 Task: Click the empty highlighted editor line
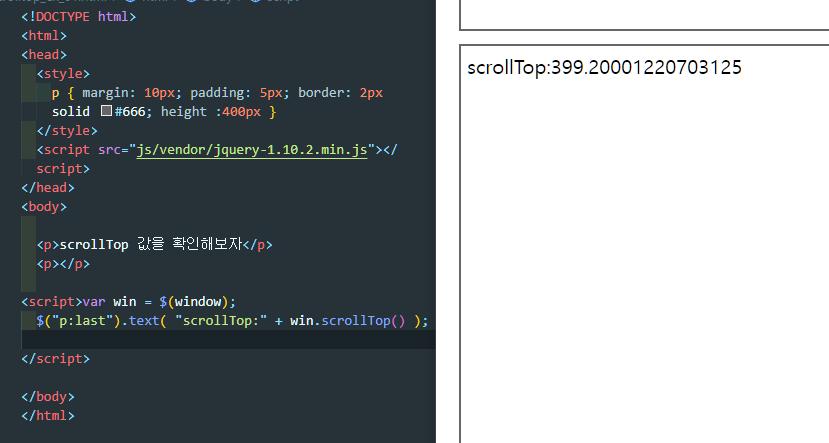coord(228,339)
